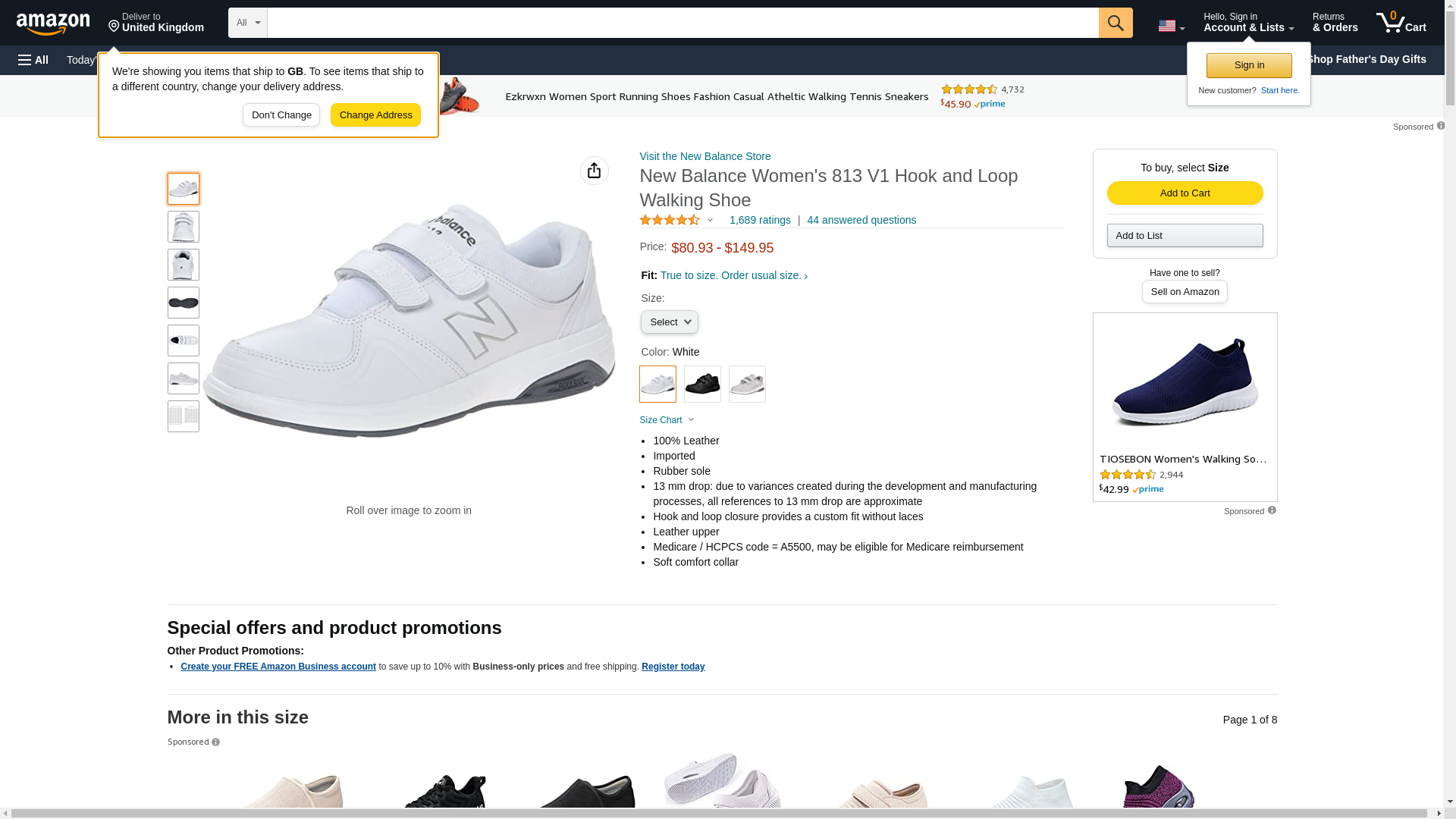Click the US flag language selector

pyautogui.click(x=1171, y=26)
